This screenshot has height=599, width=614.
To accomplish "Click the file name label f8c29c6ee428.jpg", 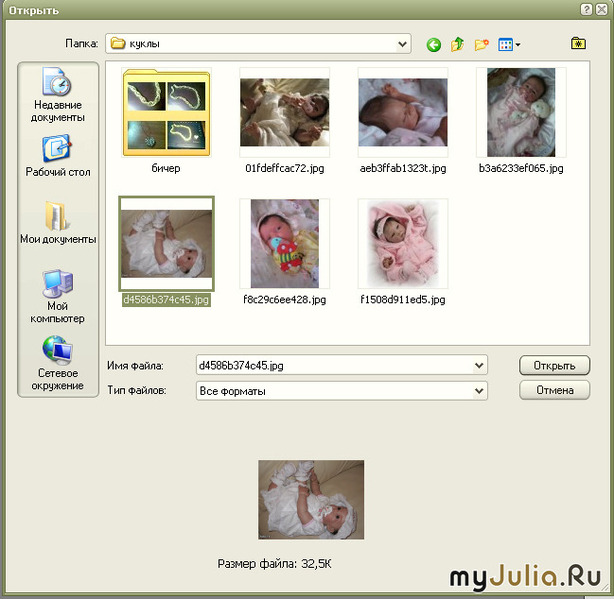I will 285,300.
